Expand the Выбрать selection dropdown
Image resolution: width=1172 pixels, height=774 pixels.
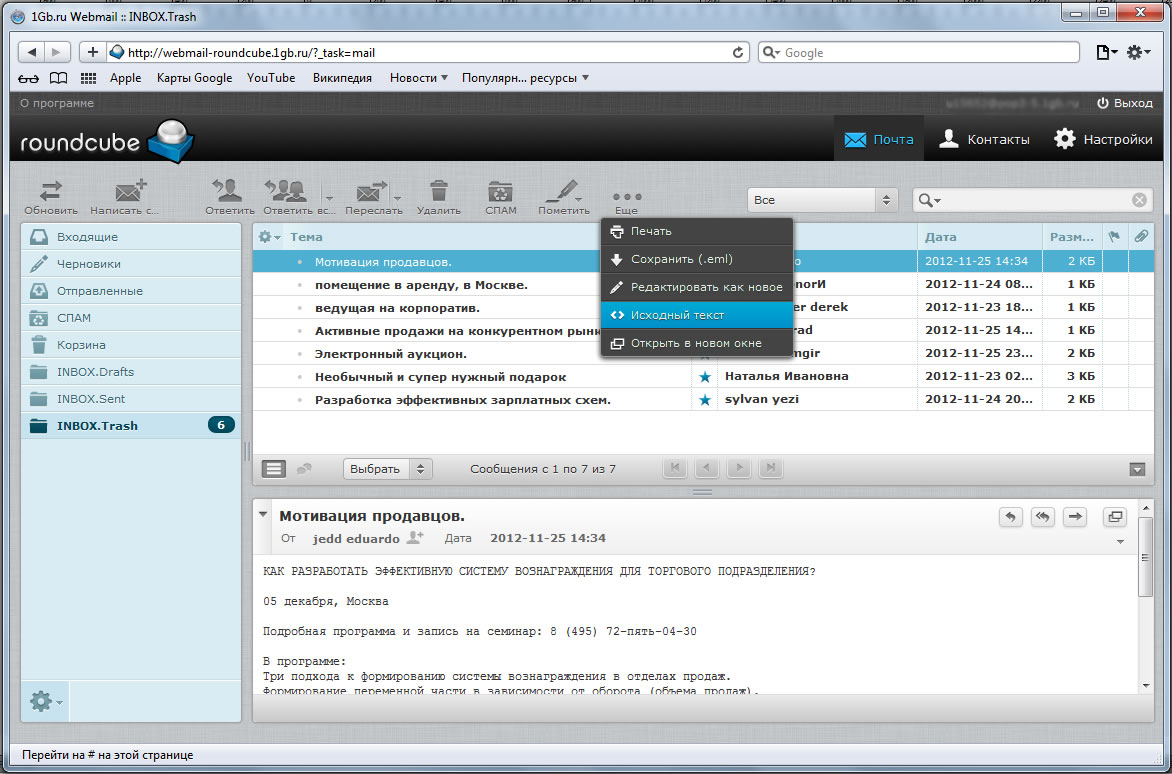pos(387,468)
